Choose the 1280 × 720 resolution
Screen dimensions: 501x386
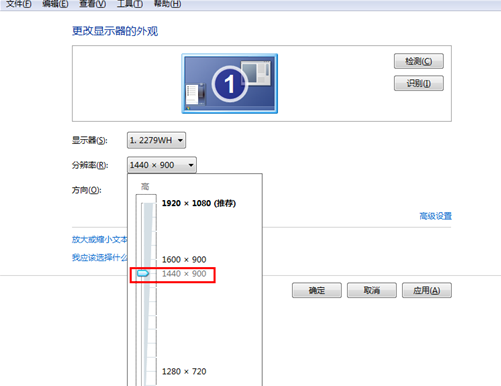pyautogui.click(x=184, y=371)
